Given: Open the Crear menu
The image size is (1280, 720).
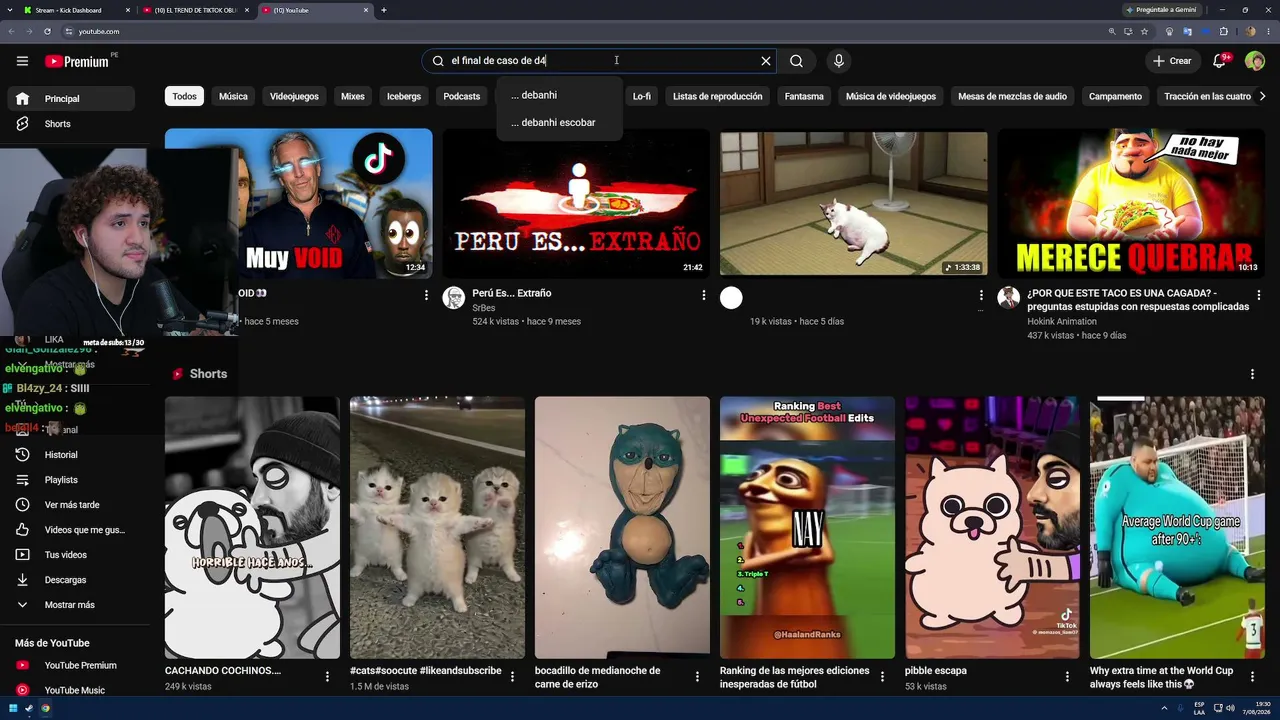Looking at the screenshot, I should point(1172,61).
